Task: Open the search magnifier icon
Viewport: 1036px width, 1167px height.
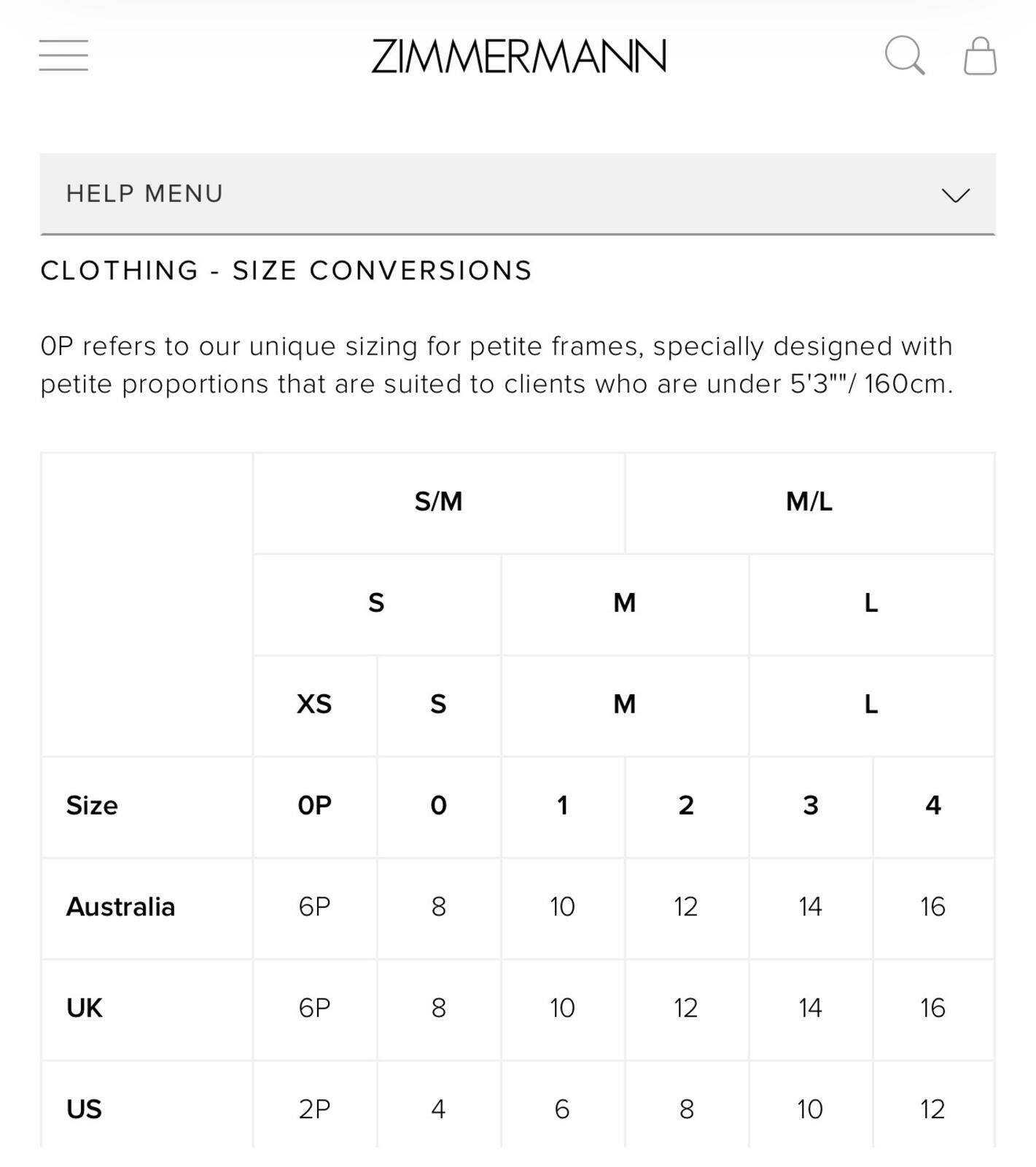Action: pos(905,55)
